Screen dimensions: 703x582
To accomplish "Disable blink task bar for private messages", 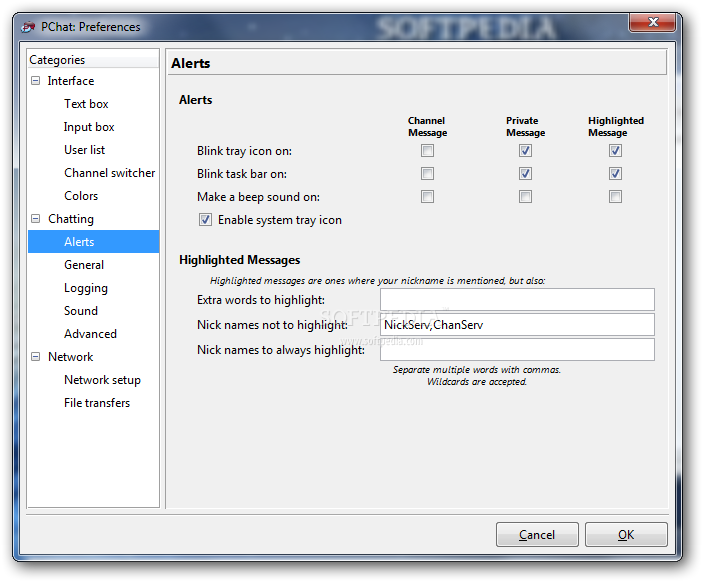I will click(x=525, y=174).
